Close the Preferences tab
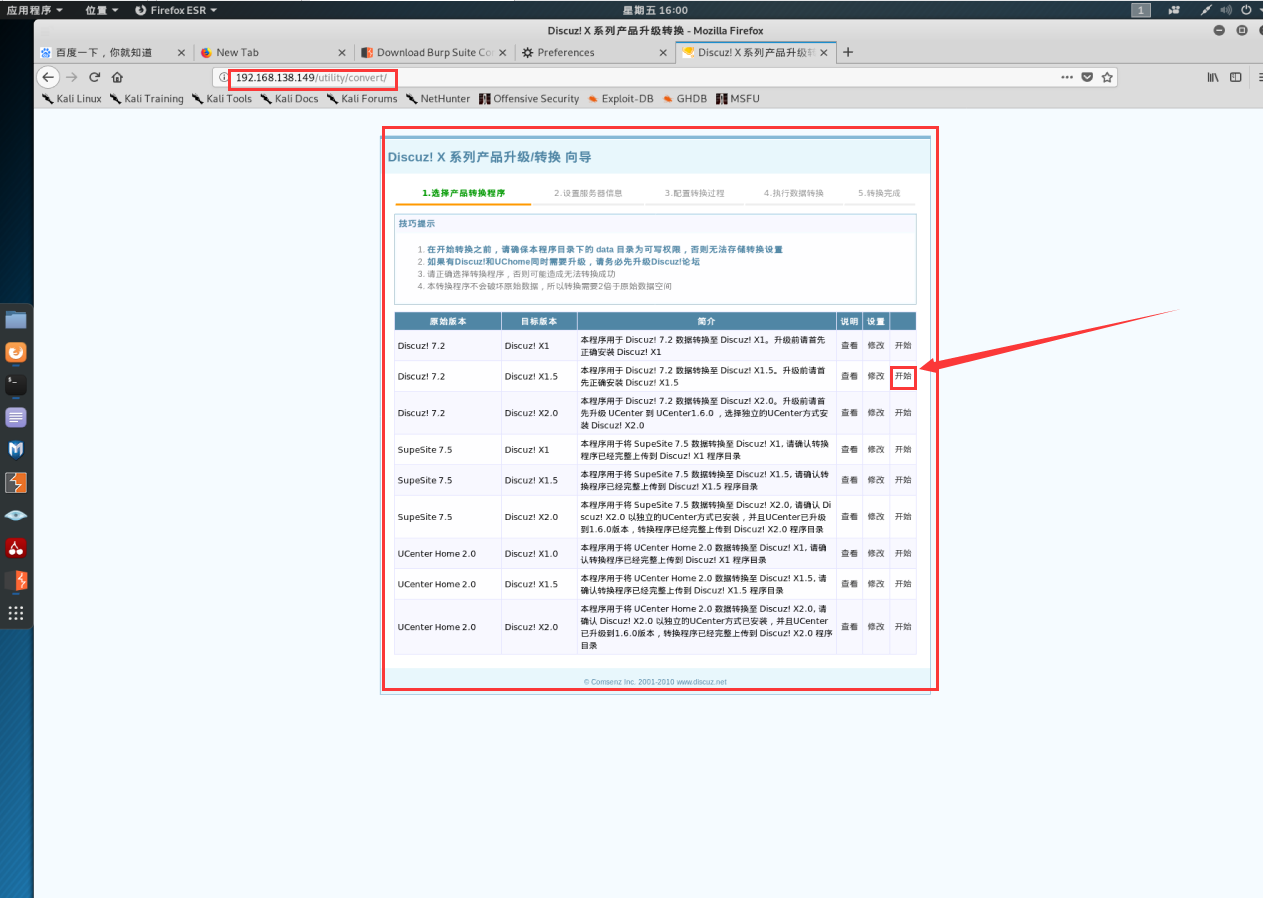1263x898 pixels. (662, 53)
